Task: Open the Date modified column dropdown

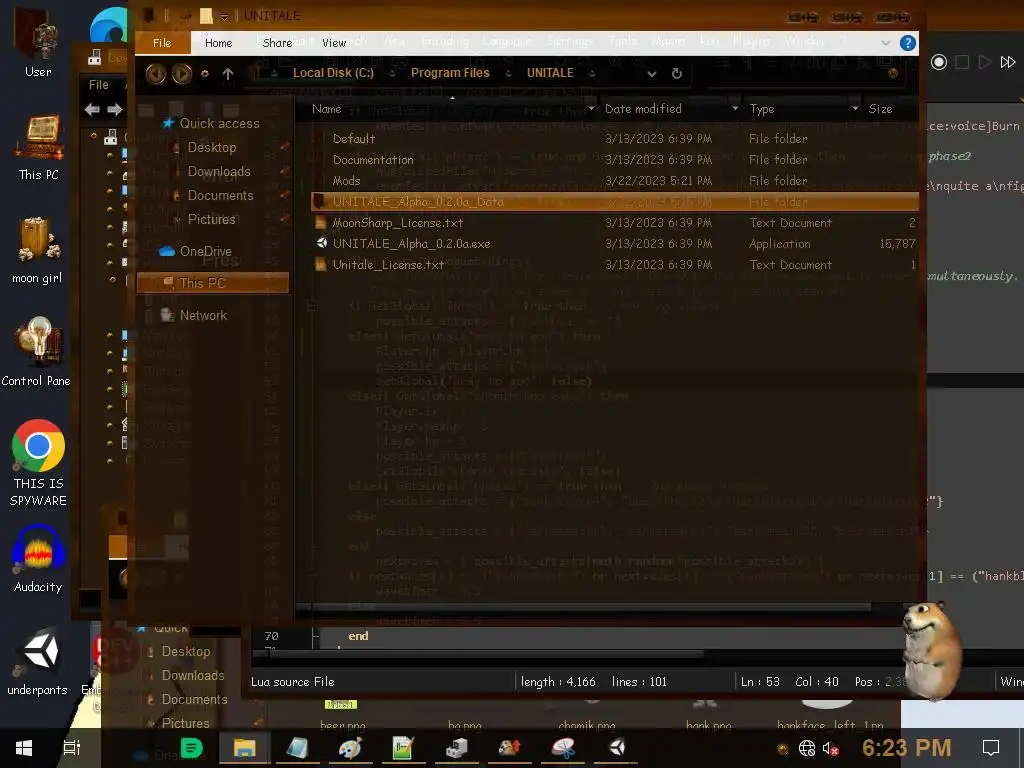Action: pos(735,108)
